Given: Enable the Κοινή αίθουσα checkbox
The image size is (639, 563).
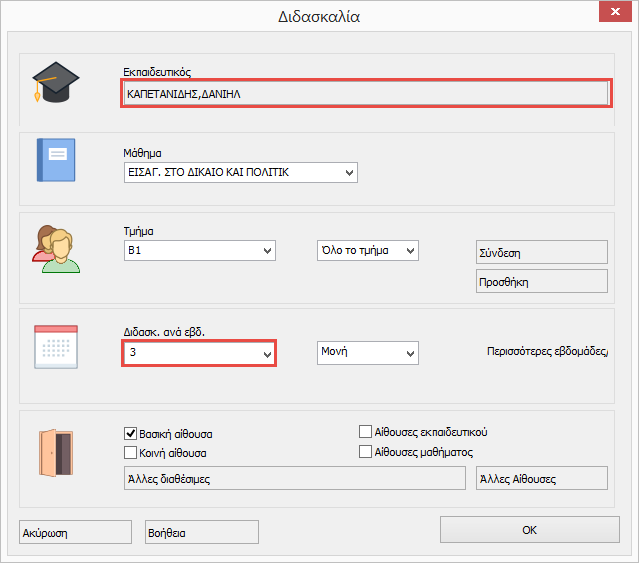Looking at the screenshot, I should [x=130, y=452].
